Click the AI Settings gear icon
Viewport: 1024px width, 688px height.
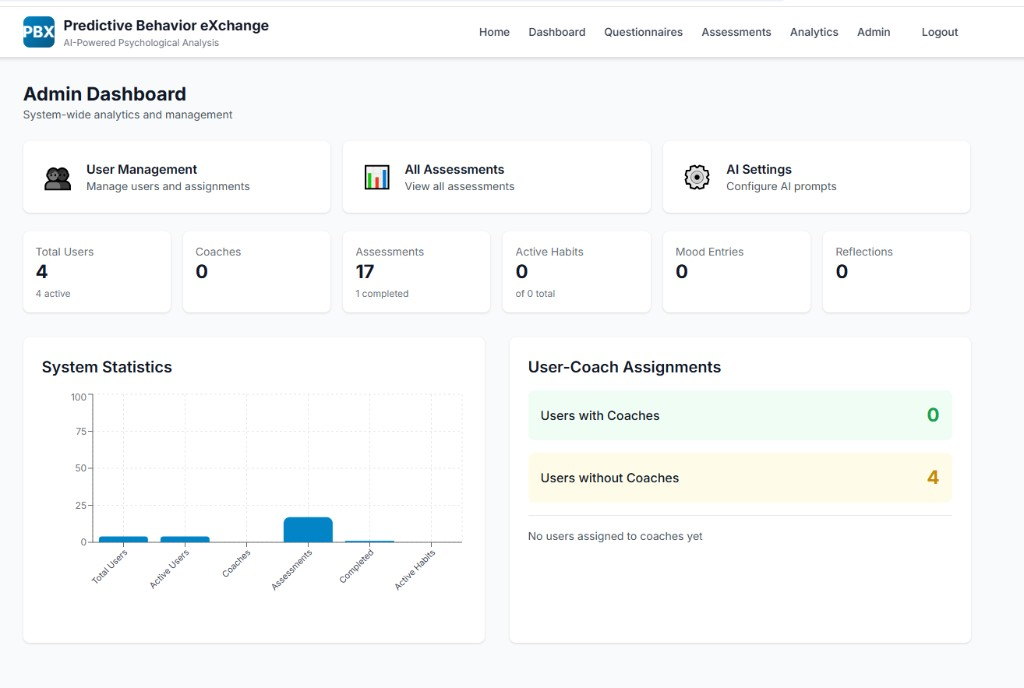(697, 177)
